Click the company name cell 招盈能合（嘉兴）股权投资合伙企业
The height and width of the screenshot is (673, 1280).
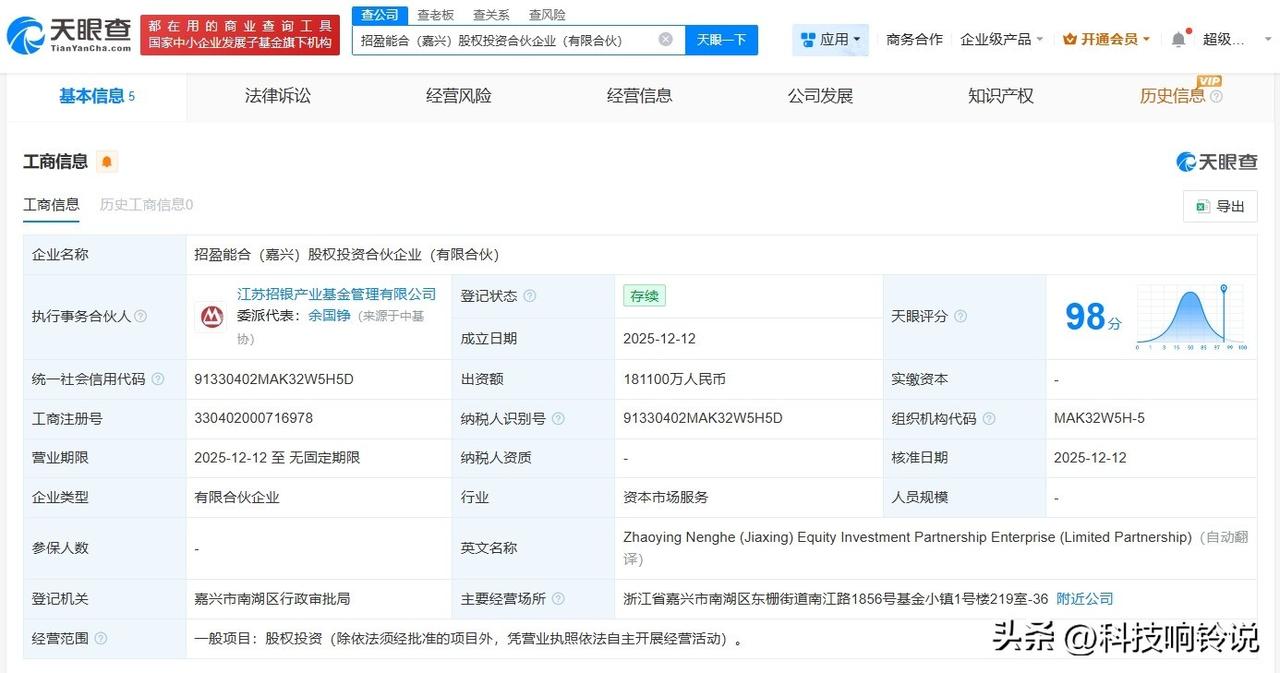(346, 255)
